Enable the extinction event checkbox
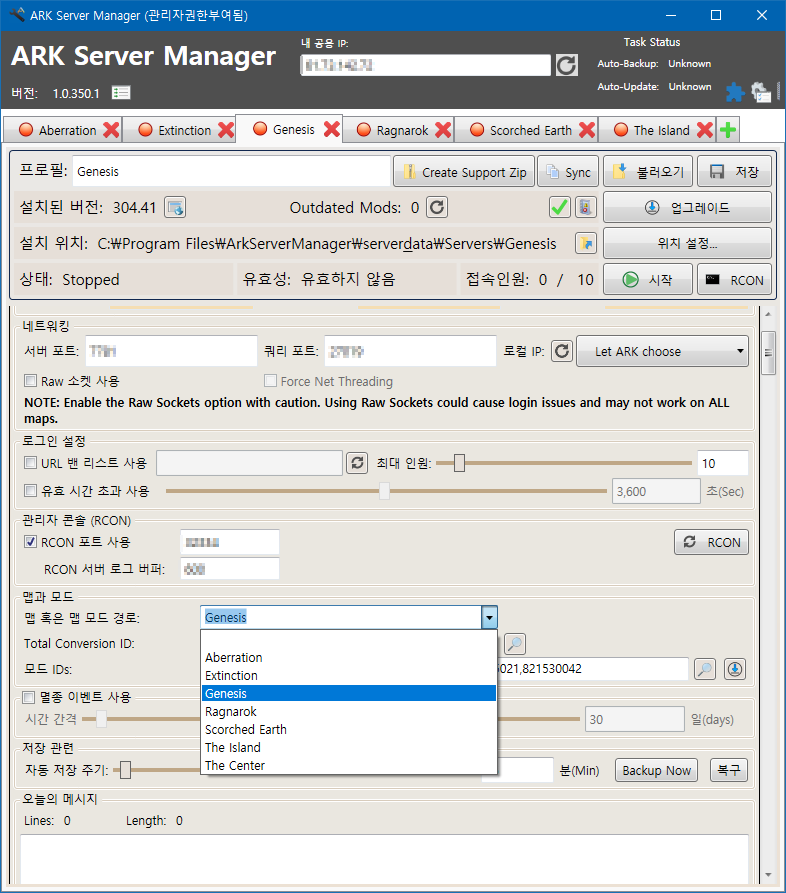This screenshot has width=786, height=893. (28, 697)
